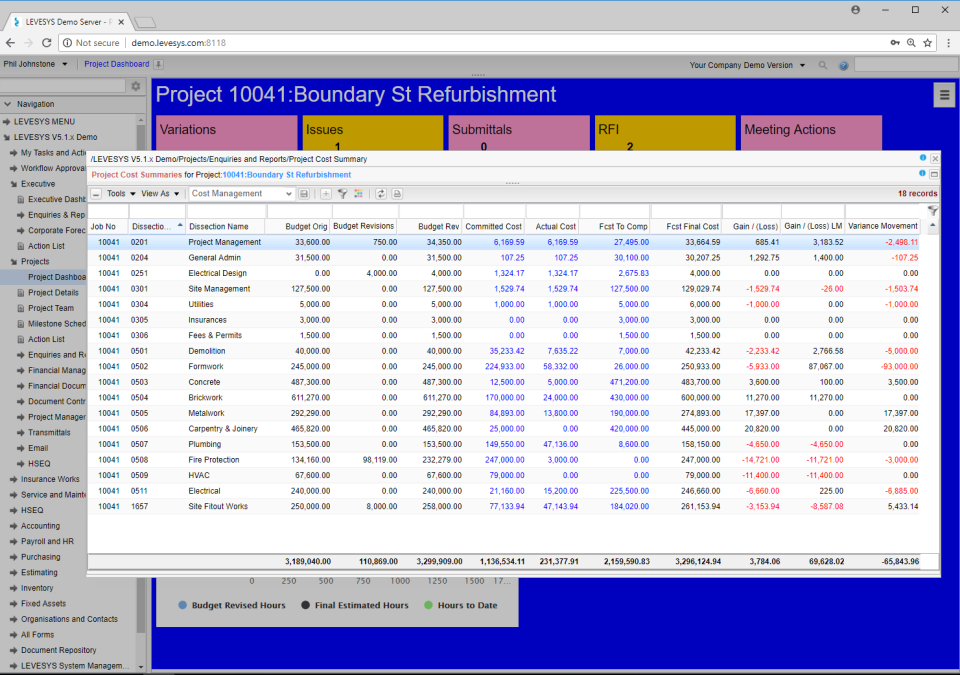Open the dashboard hamburger menu icon
The width and height of the screenshot is (960, 675).
(945, 94)
